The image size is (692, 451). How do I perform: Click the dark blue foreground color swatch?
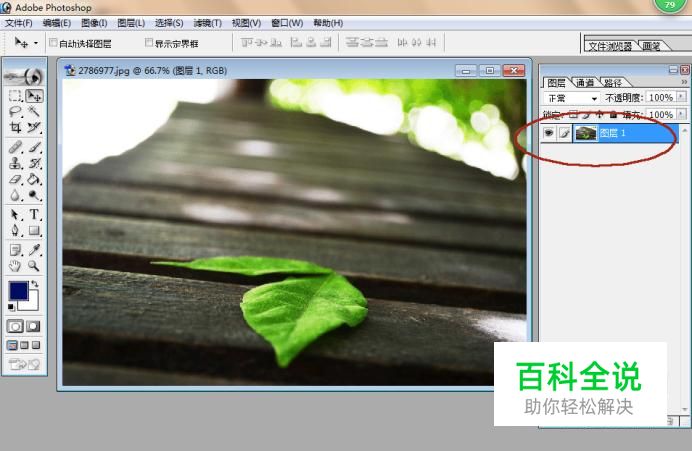19,291
